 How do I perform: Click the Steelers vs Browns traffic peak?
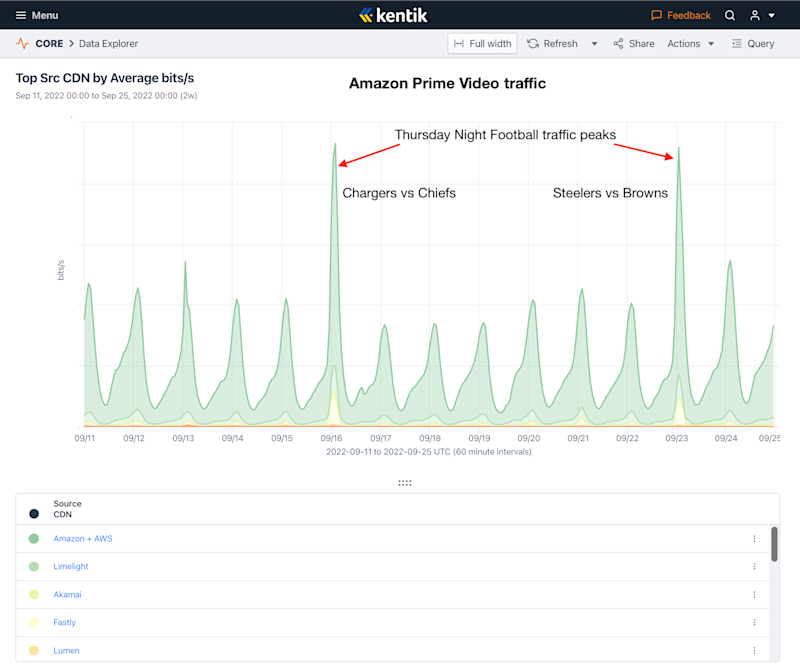tap(679, 148)
